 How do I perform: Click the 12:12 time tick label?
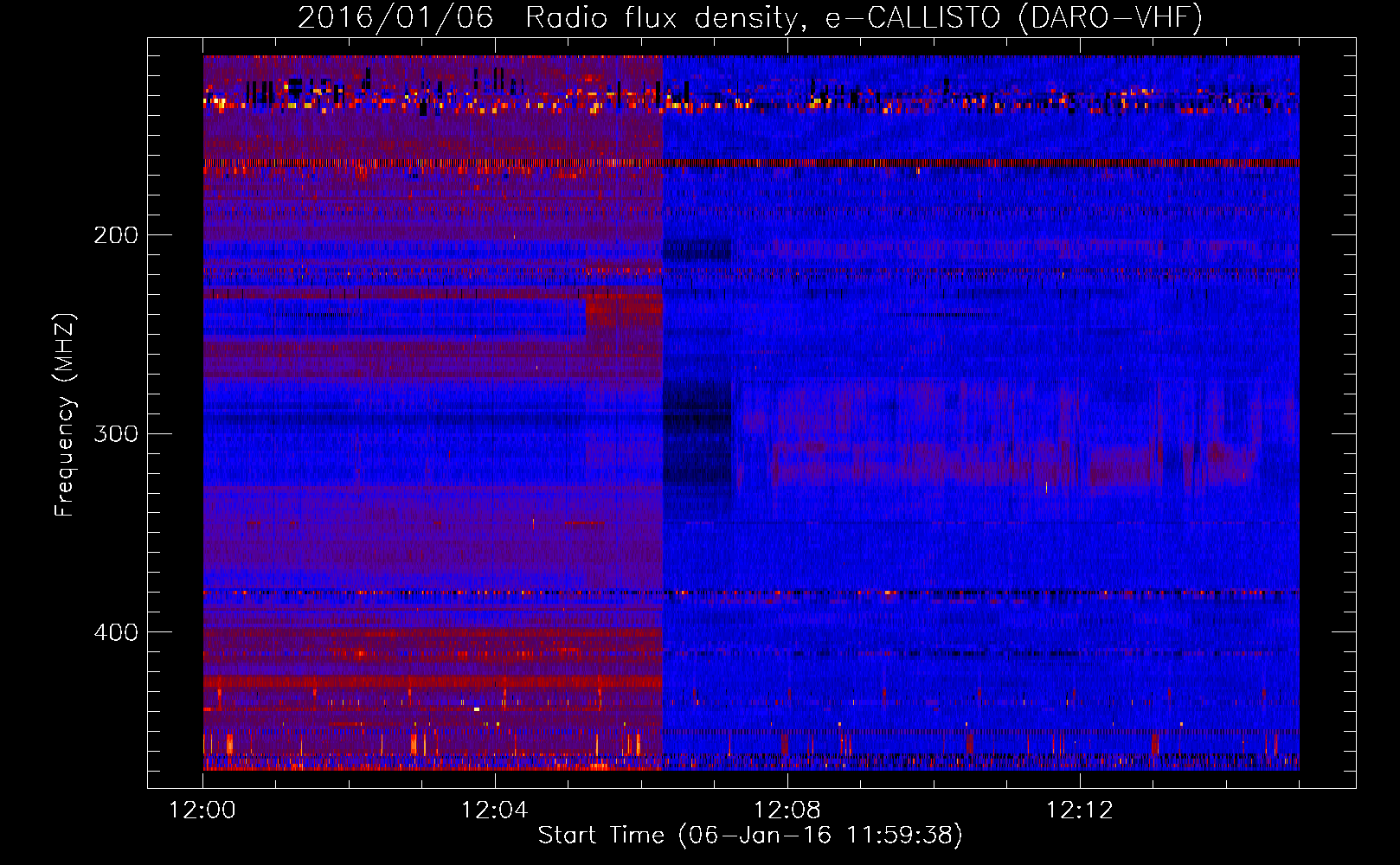pos(1079,811)
